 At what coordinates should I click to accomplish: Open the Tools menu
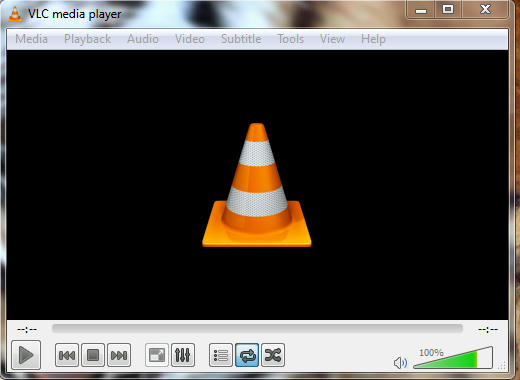tap(291, 39)
